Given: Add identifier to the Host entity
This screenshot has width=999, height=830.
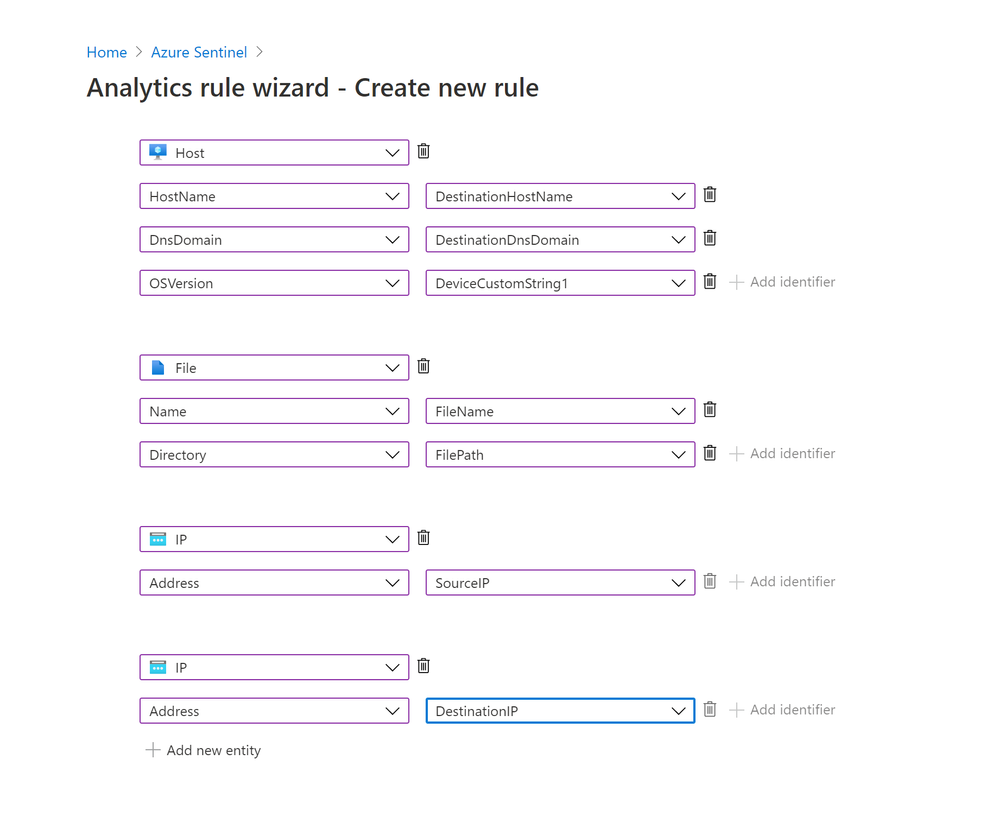Looking at the screenshot, I should (x=782, y=282).
